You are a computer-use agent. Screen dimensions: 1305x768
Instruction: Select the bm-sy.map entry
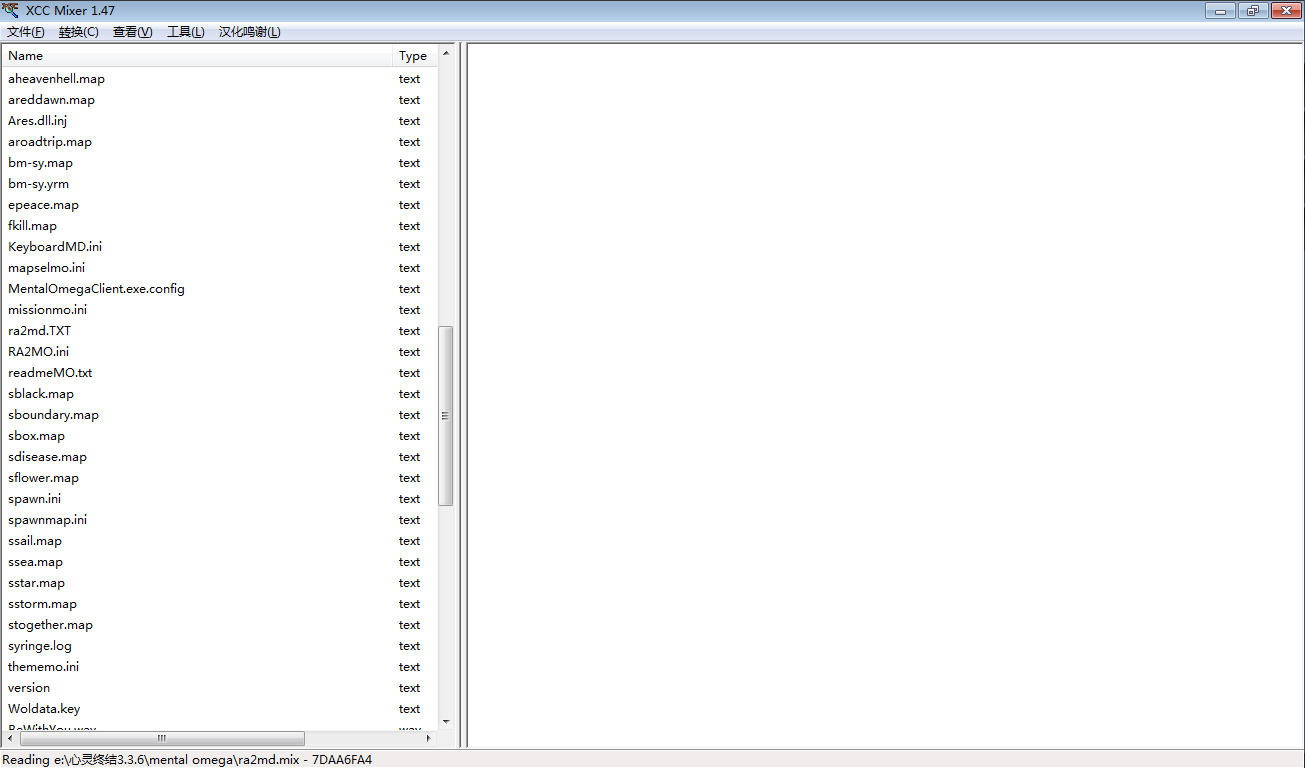pos(40,163)
